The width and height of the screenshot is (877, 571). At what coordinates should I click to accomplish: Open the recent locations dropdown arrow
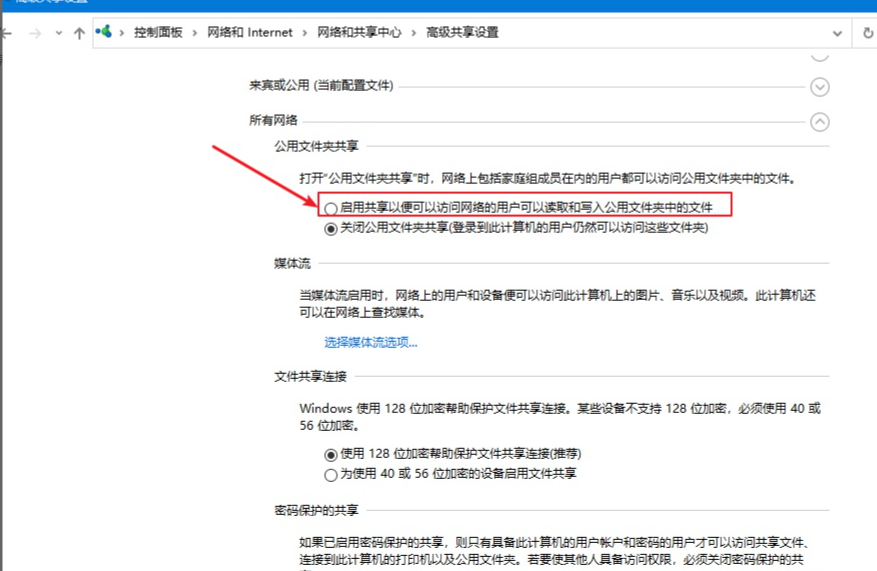58,33
